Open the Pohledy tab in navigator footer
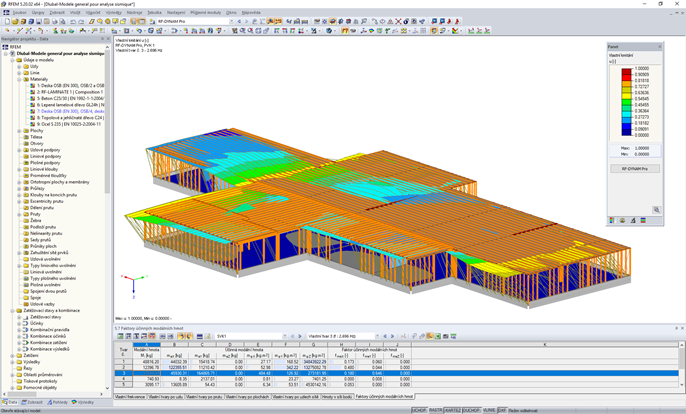Screen dimensions: 686x414 pyautogui.click(x=58, y=402)
